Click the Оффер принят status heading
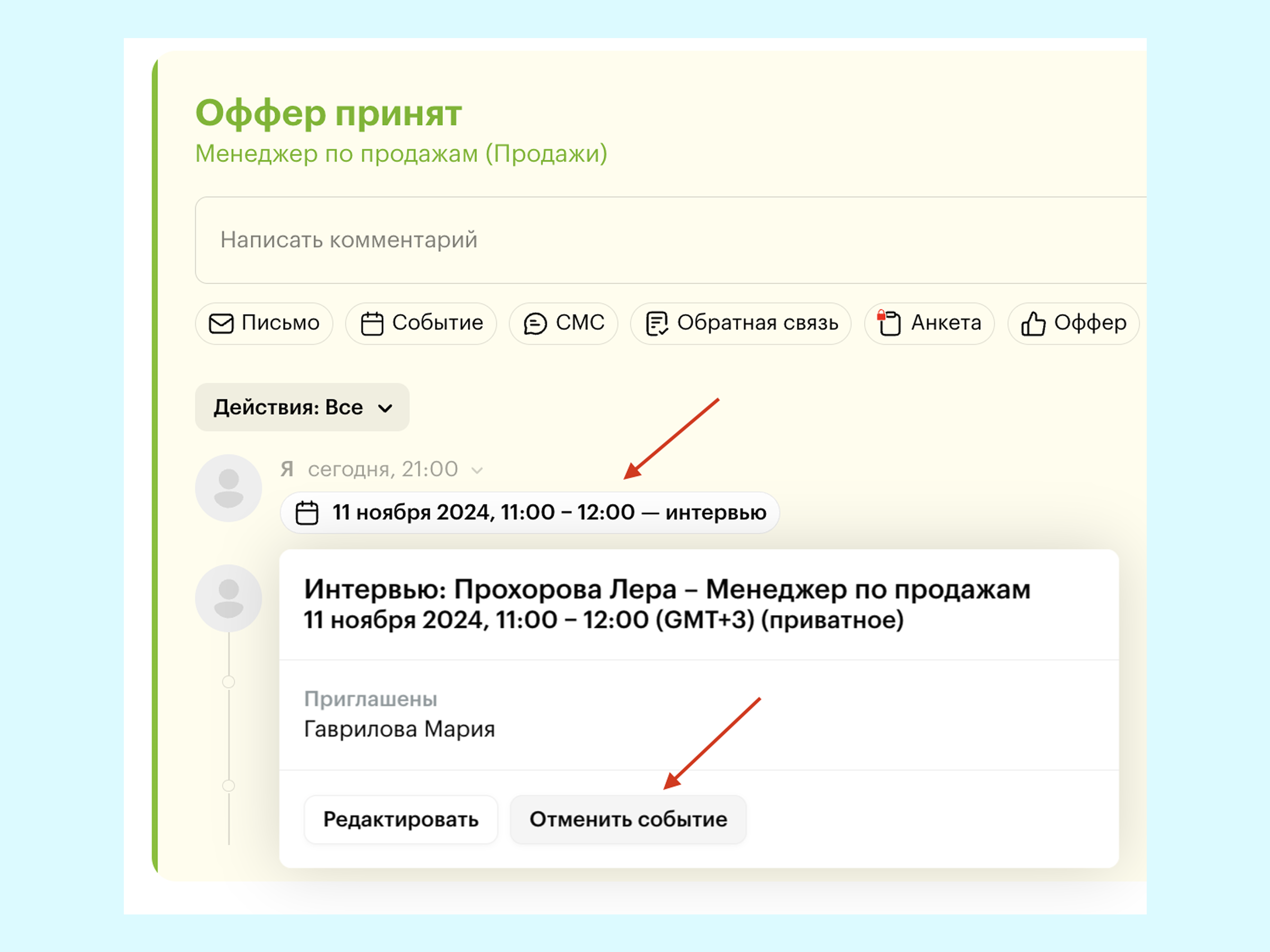The width and height of the screenshot is (1270, 952). 329,113
